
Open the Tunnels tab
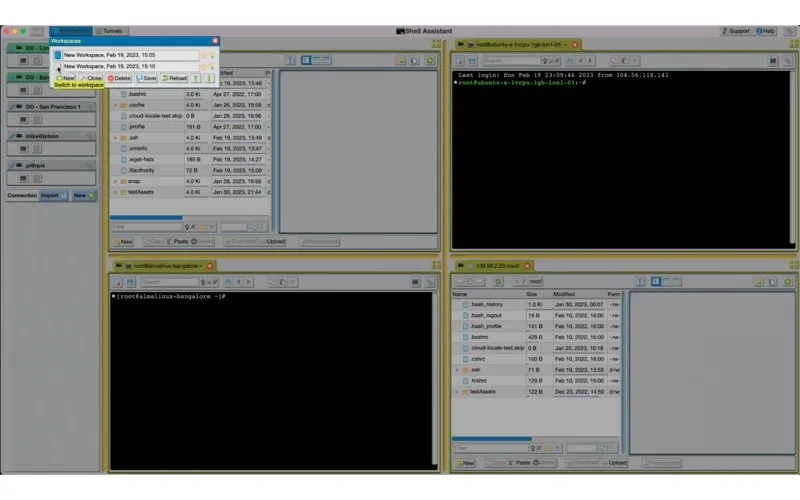click(112, 31)
